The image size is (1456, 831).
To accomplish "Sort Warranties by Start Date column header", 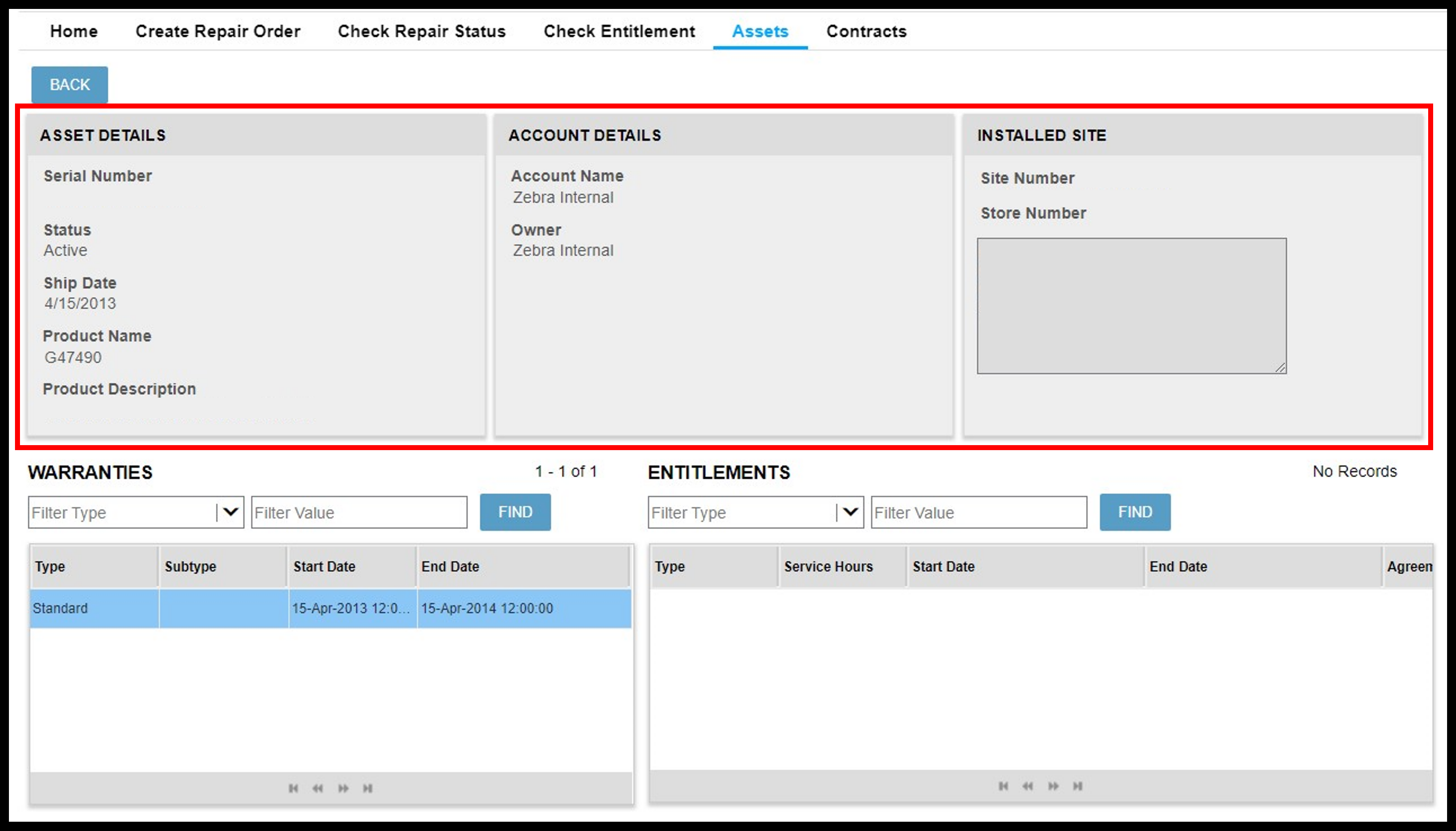I will pyautogui.click(x=352, y=566).
